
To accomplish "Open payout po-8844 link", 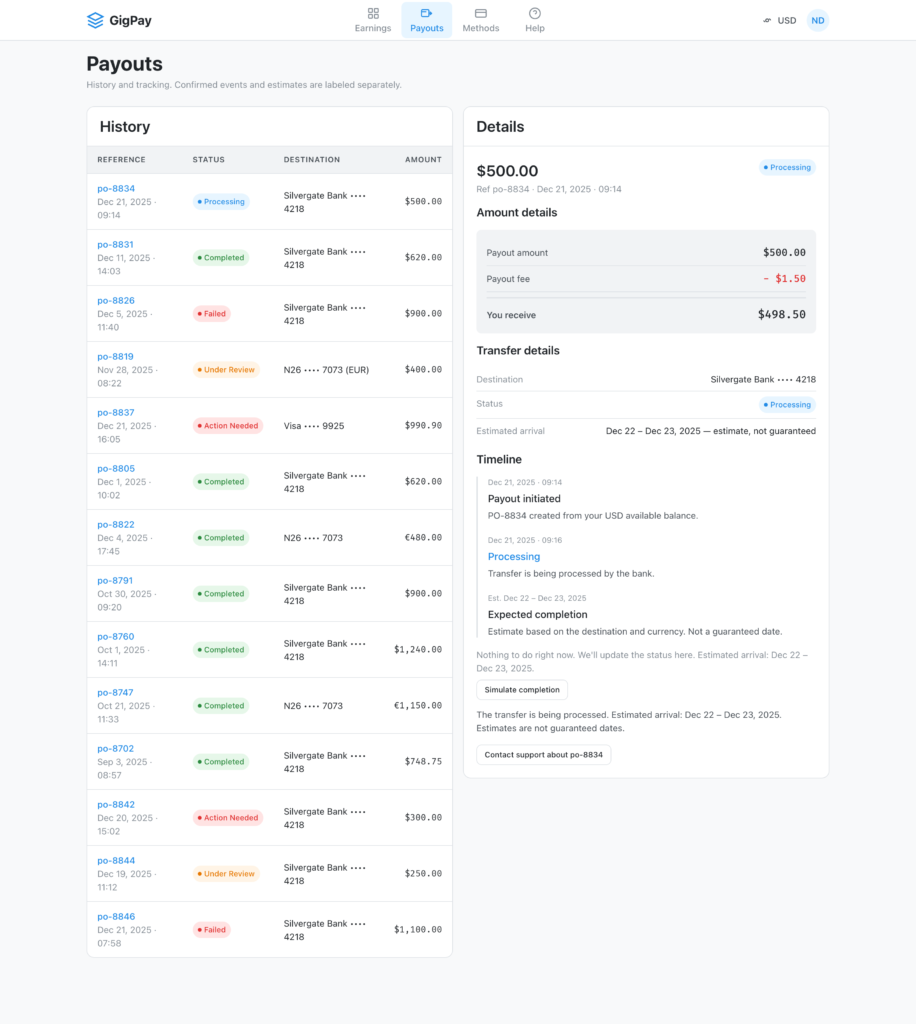I will [116, 861].
